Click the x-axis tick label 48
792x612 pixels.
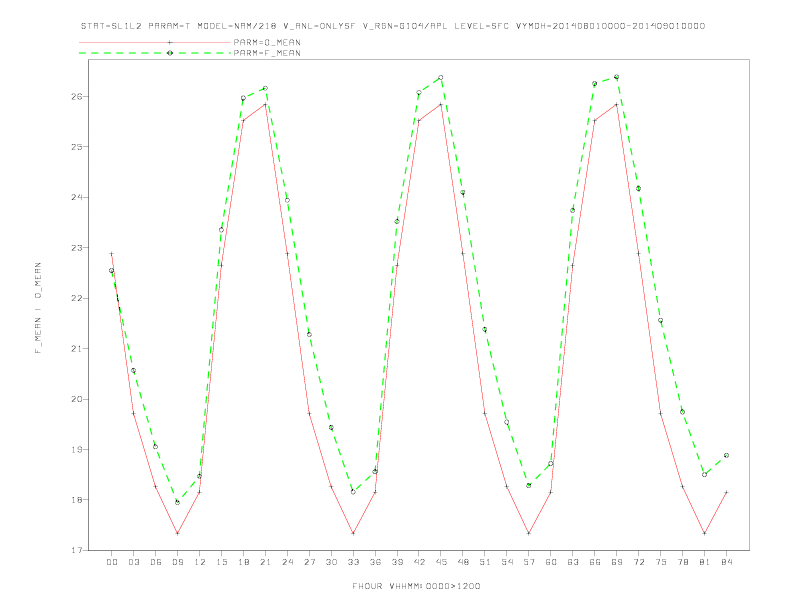463,562
